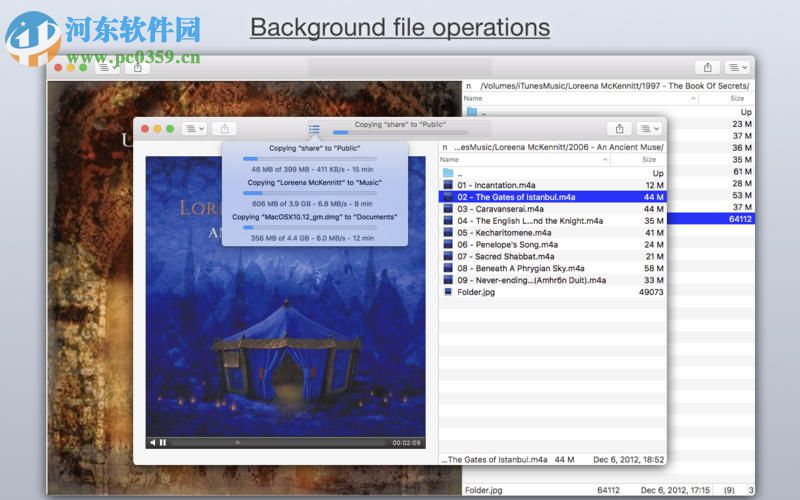The width and height of the screenshot is (800, 500).
Task: Select 02 - The Gates of Istanbul.m4a row
Action: click(x=553, y=197)
